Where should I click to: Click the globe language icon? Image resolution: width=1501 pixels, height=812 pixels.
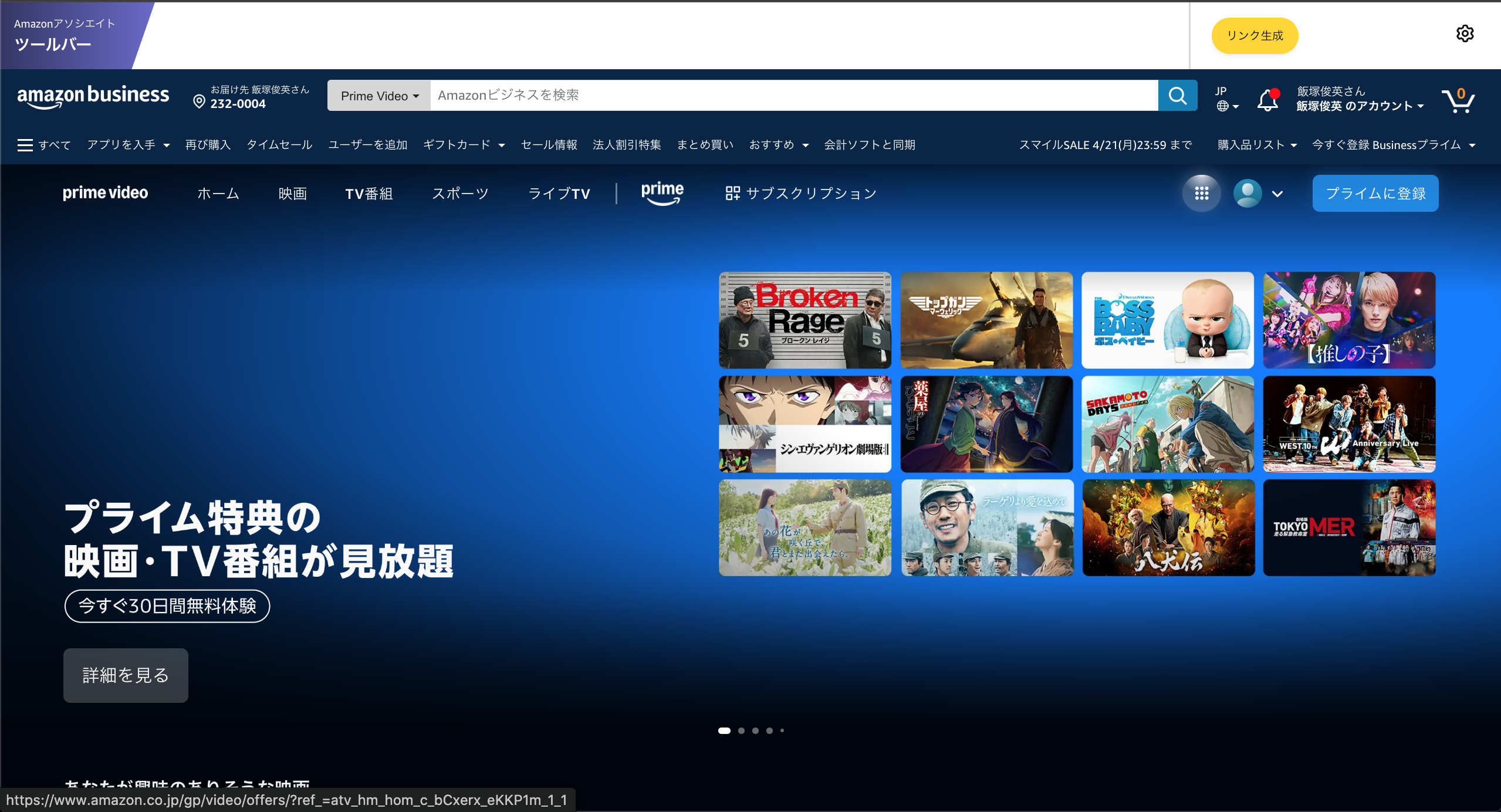1222,106
